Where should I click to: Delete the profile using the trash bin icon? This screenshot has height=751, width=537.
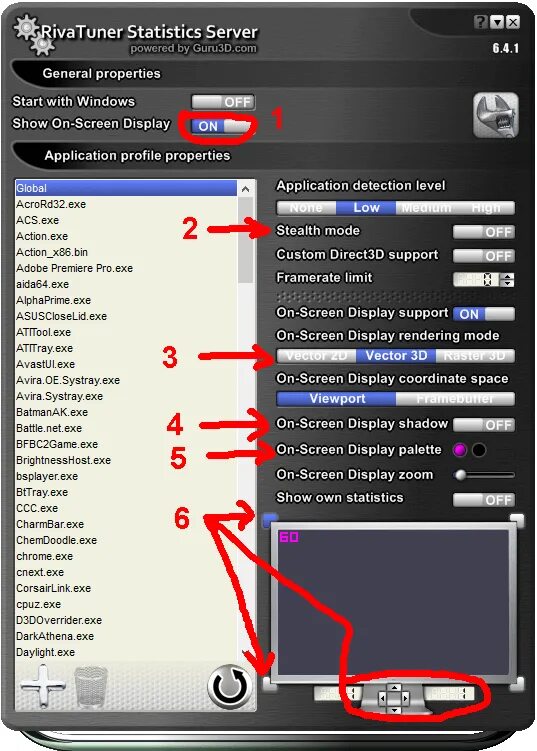click(91, 687)
